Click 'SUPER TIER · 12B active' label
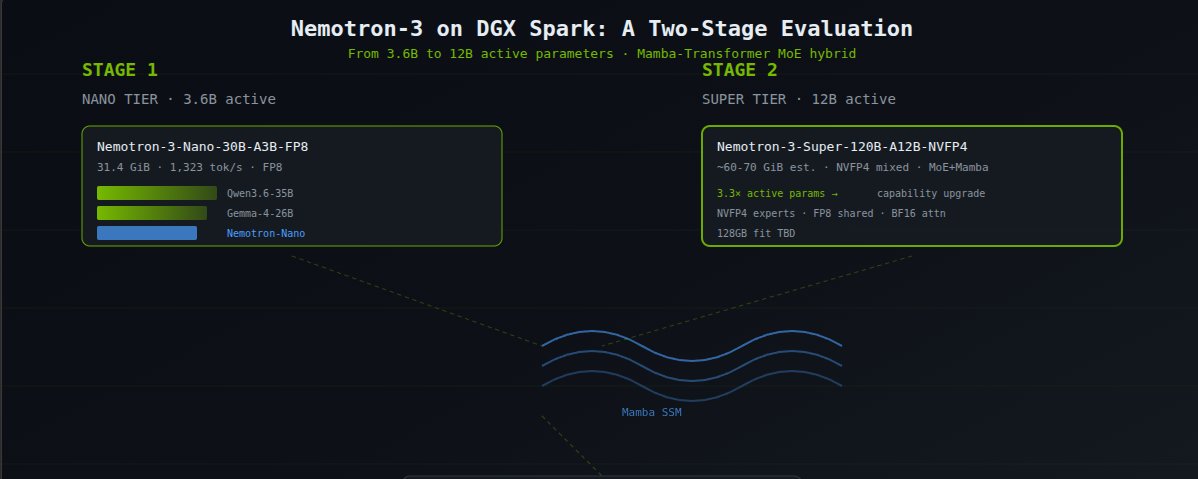Viewport: 1198px width, 479px height. (x=798, y=99)
